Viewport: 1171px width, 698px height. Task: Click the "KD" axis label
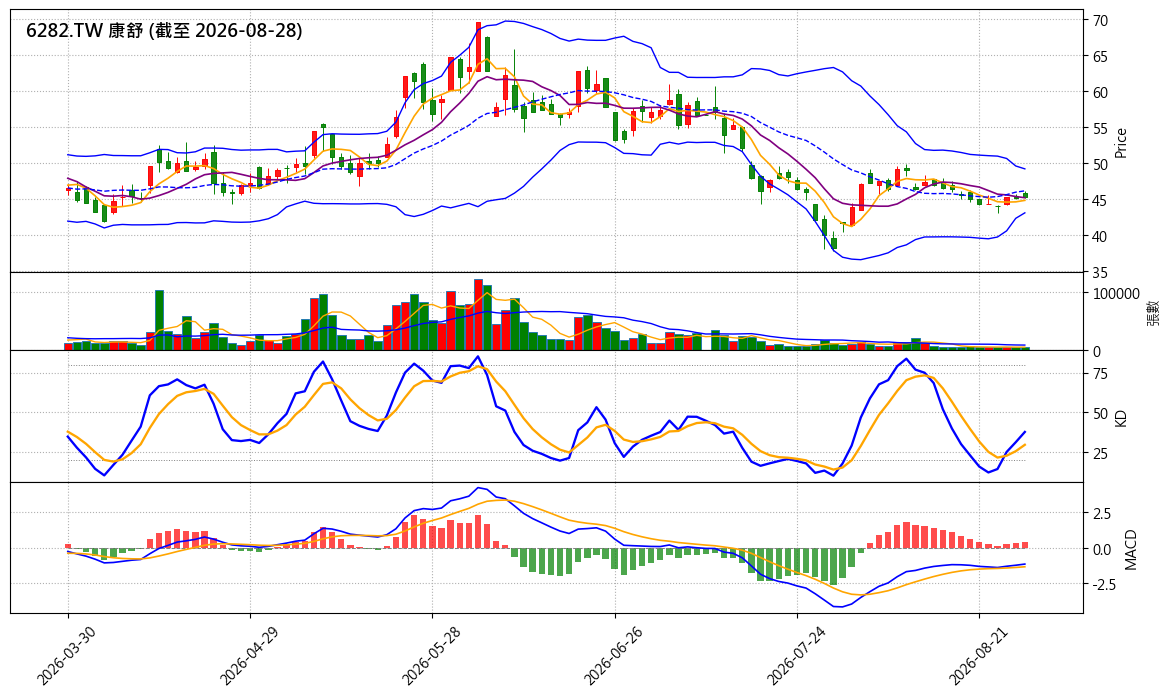(1121, 418)
